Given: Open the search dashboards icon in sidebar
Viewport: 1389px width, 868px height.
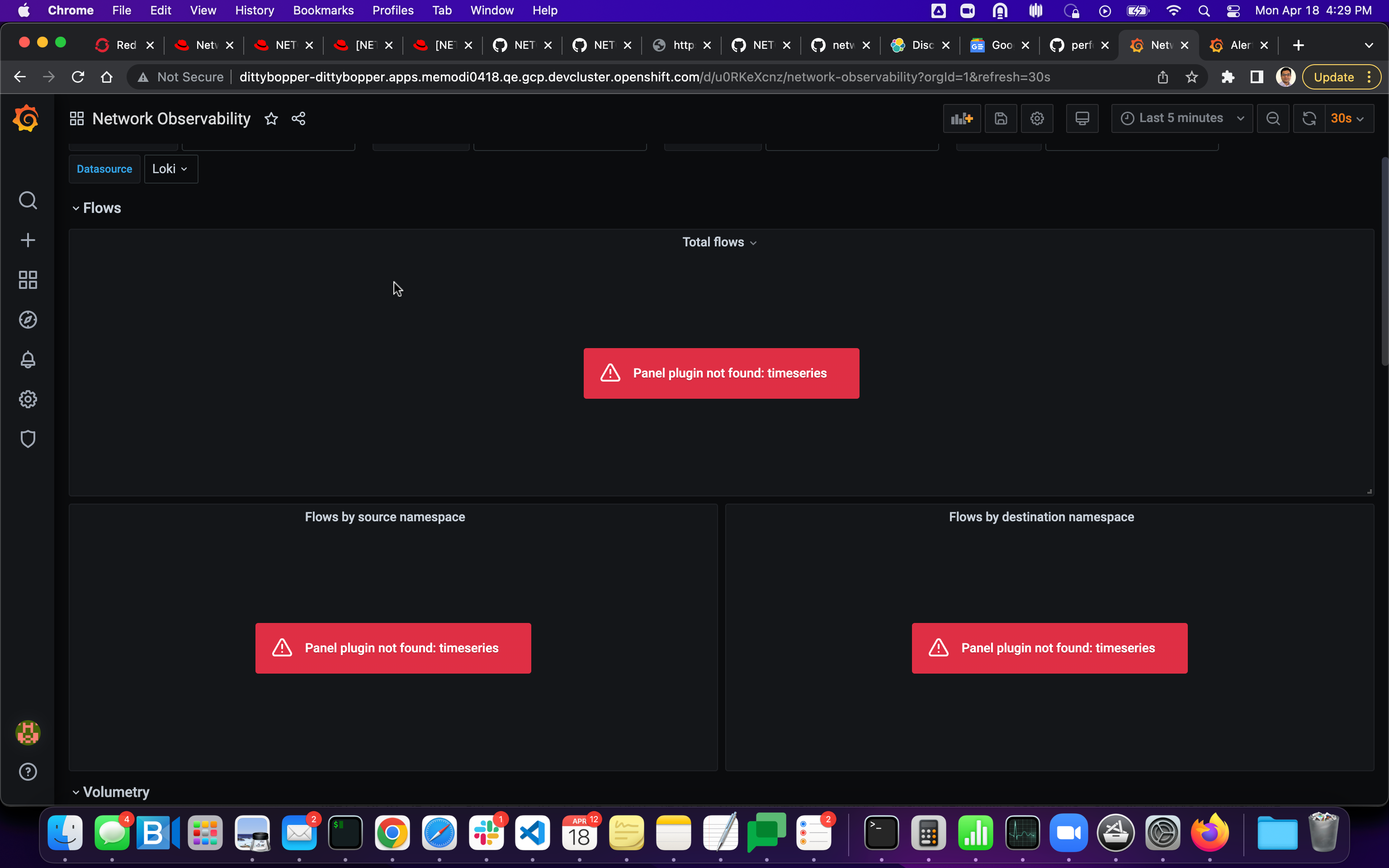Looking at the screenshot, I should [28, 200].
